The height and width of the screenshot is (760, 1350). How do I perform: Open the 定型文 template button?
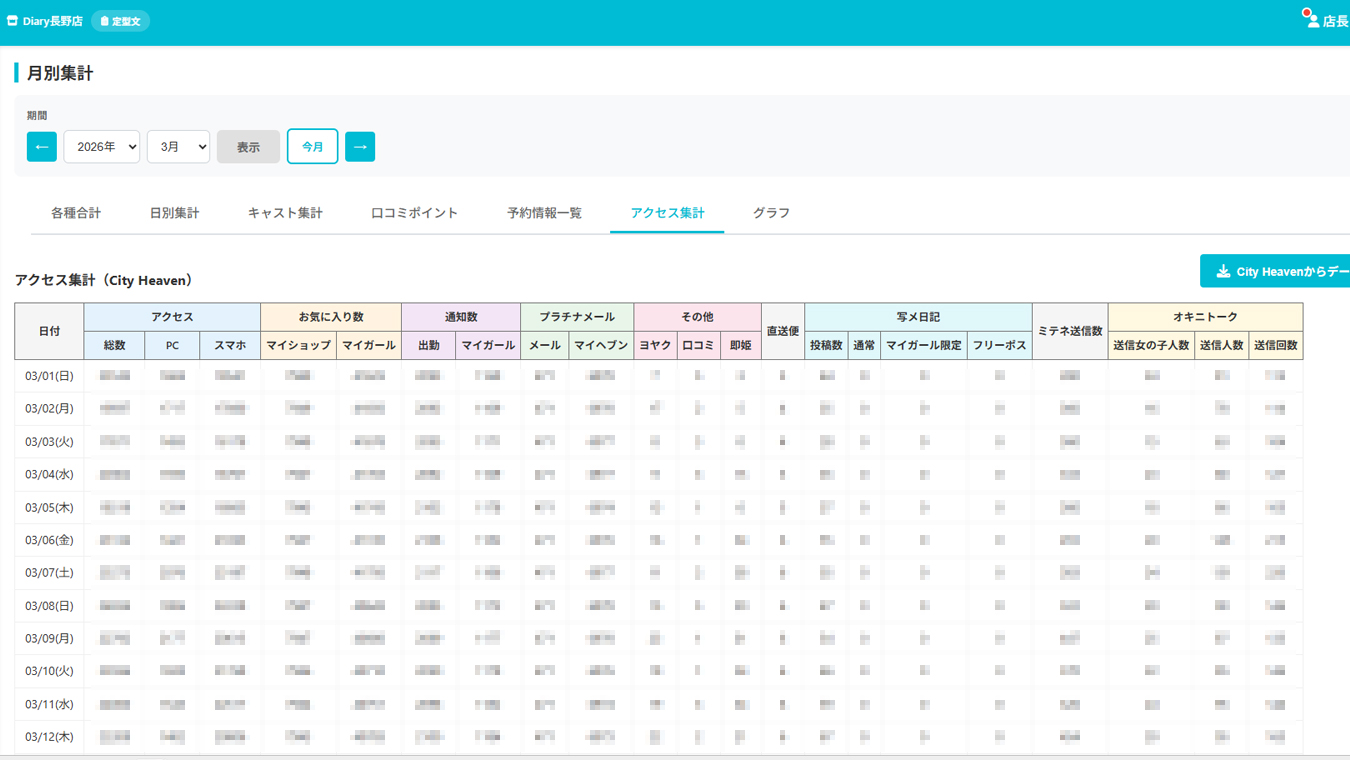(120, 21)
